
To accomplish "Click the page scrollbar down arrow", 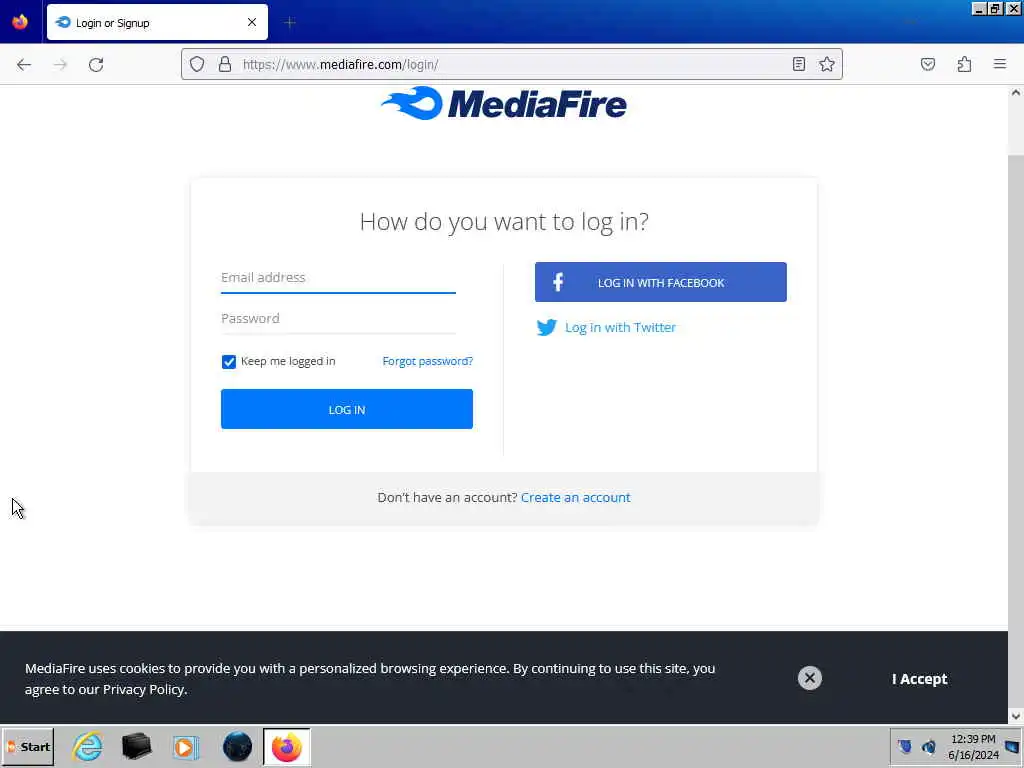I will [x=1016, y=716].
